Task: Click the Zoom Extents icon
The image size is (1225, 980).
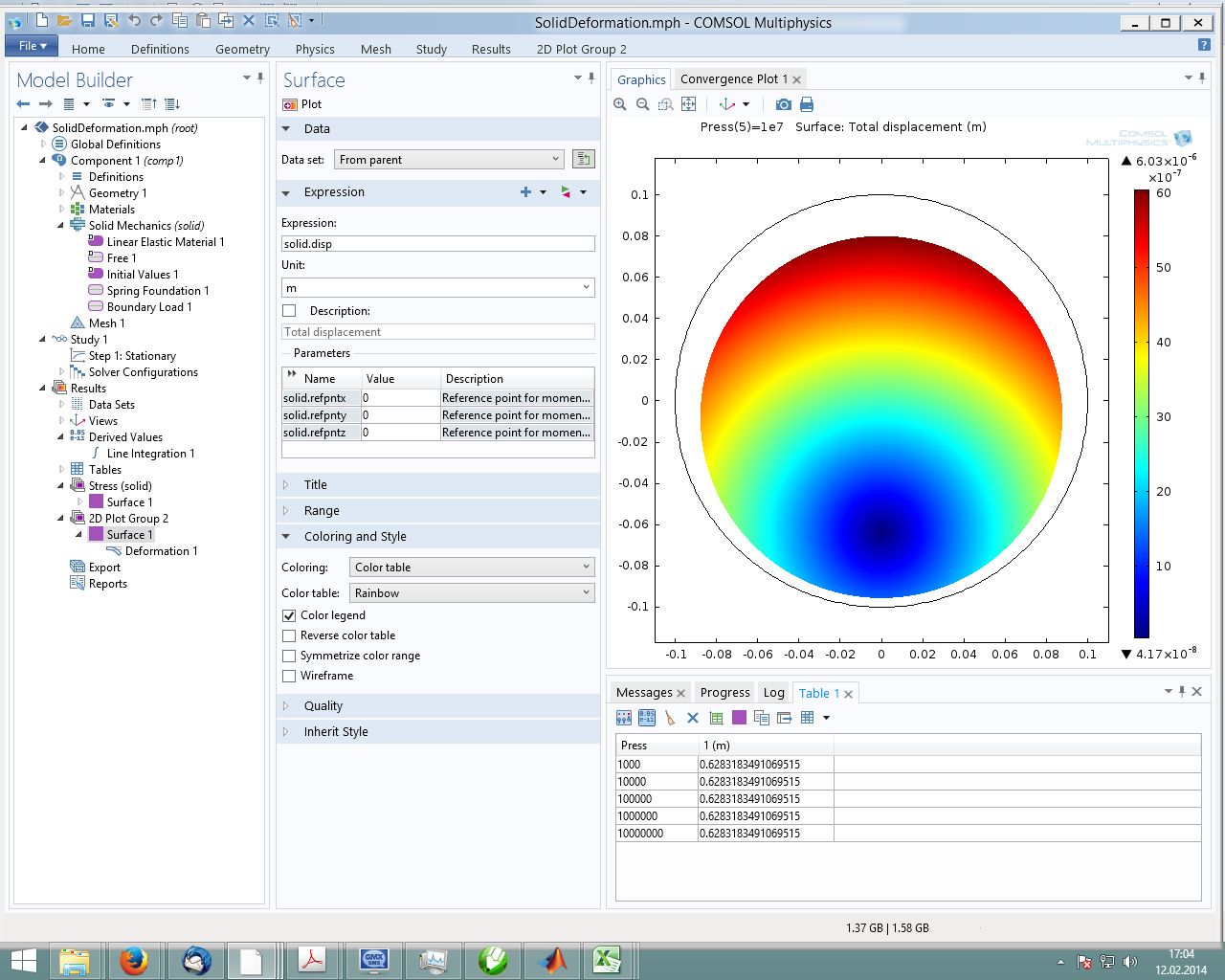Action: point(689,104)
